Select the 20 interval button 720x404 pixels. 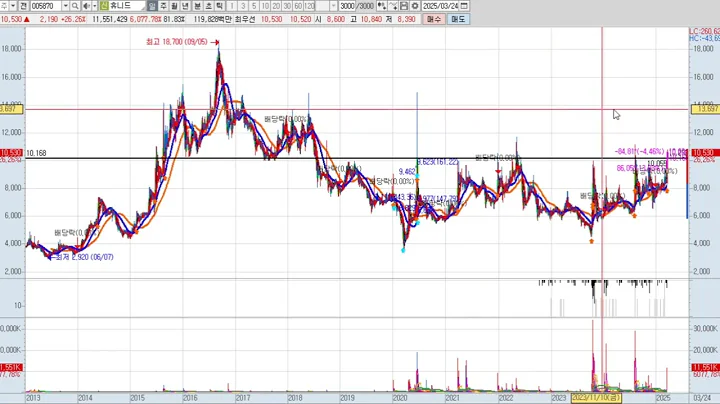click(x=276, y=6)
